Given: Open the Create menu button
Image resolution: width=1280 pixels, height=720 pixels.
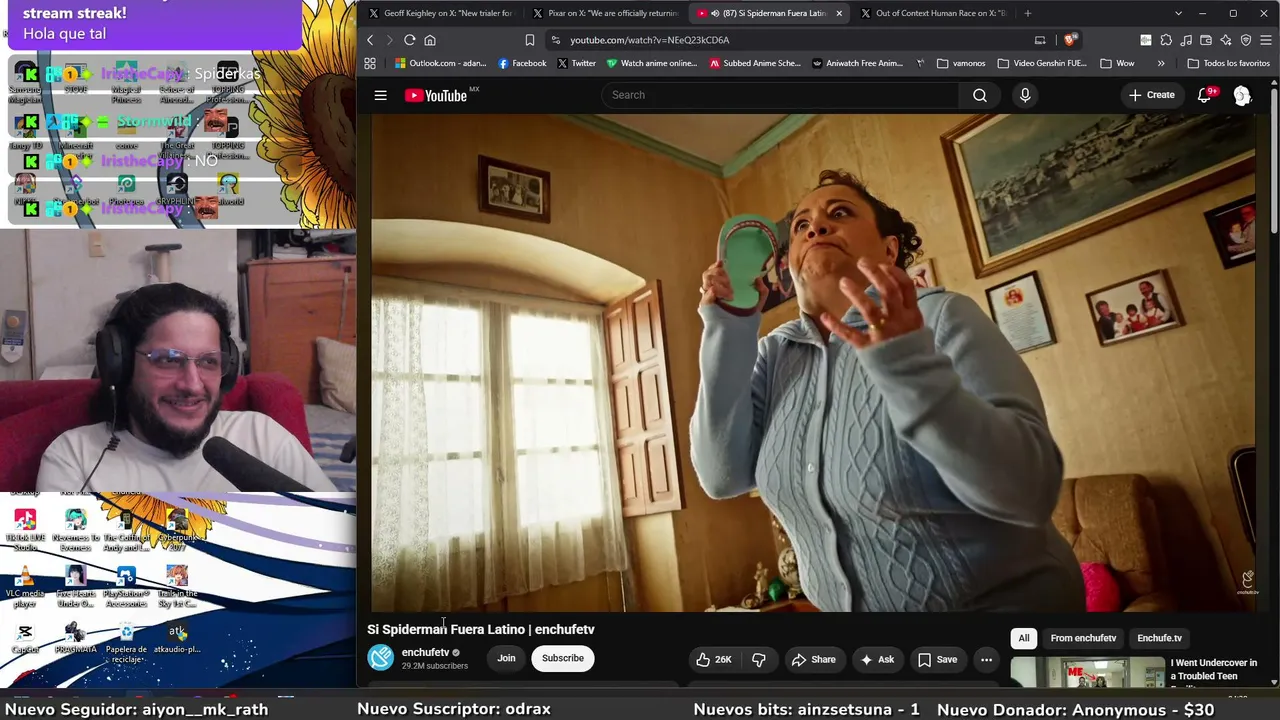Looking at the screenshot, I should (x=1151, y=95).
